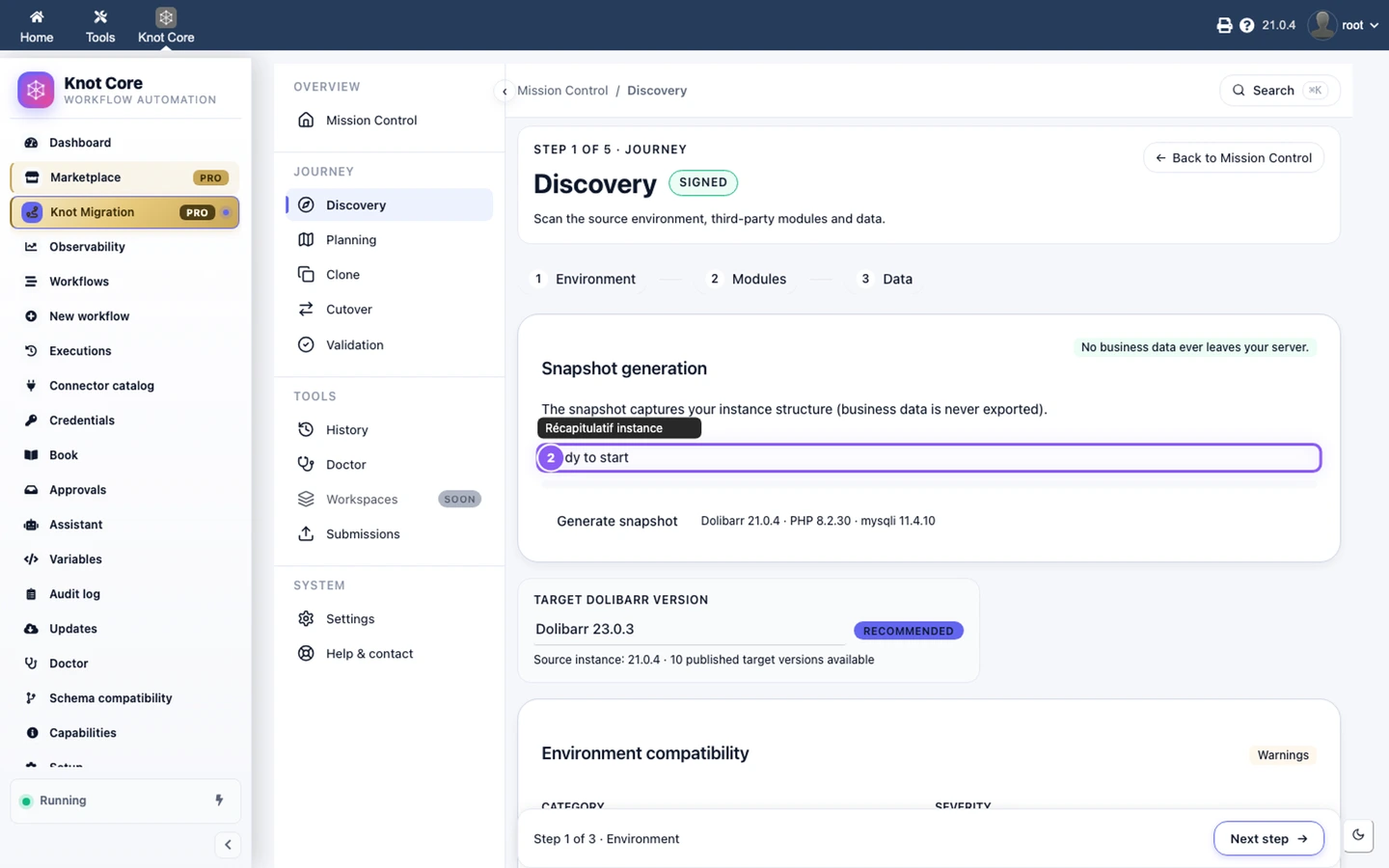Screen dimensions: 1389x868
Task: Open the Doctor tool in Tools section
Action: tap(390, 465)
